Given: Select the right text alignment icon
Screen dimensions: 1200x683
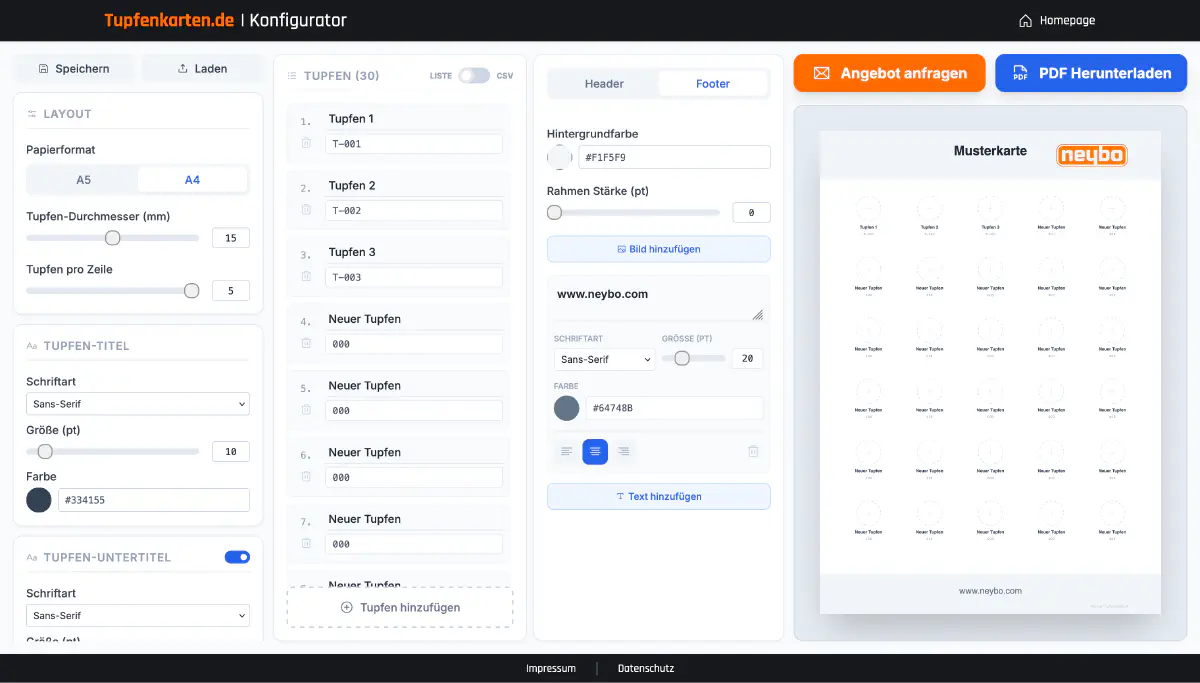Looking at the screenshot, I should (624, 451).
